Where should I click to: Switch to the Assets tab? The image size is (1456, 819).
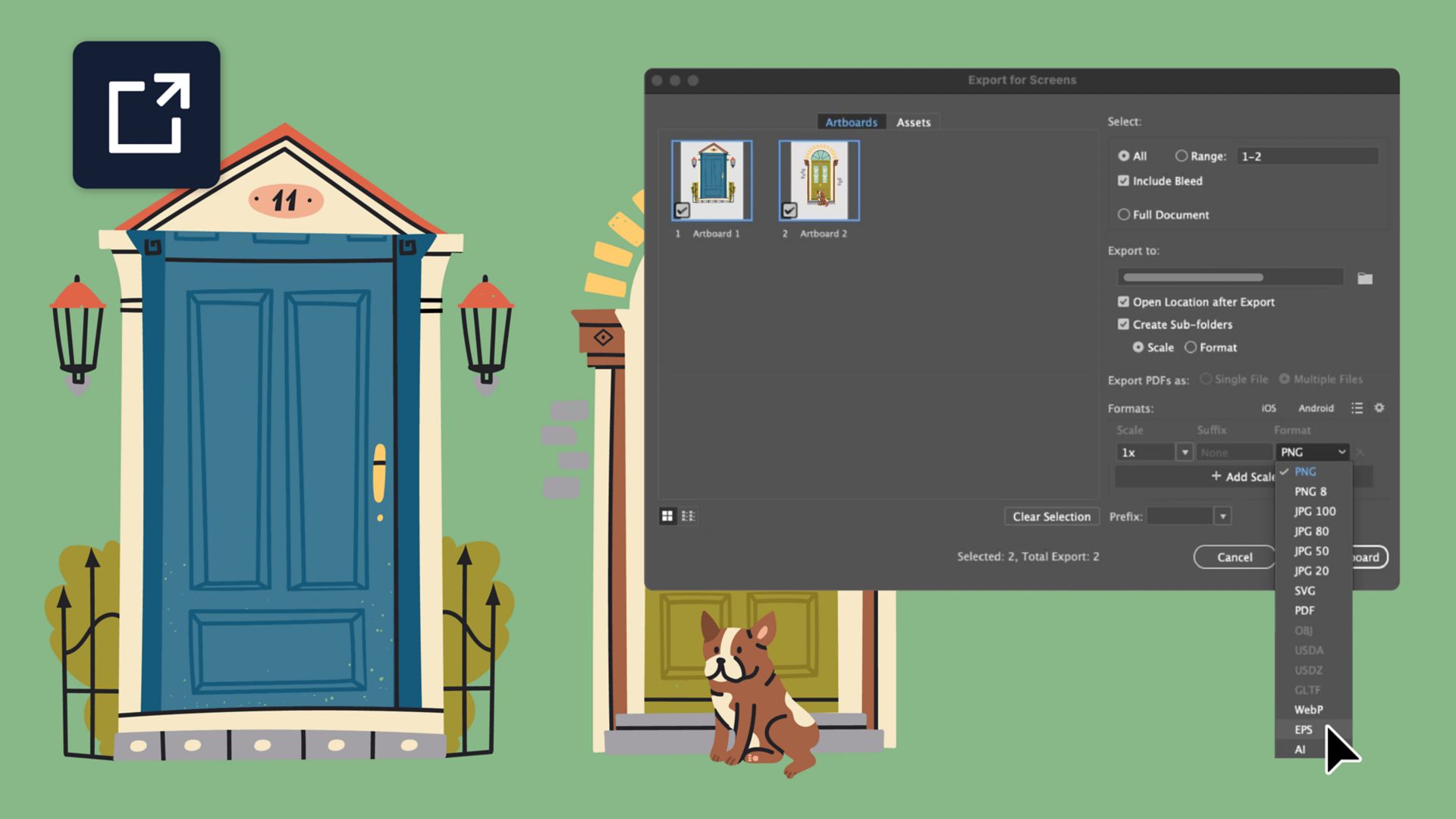[912, 122]
